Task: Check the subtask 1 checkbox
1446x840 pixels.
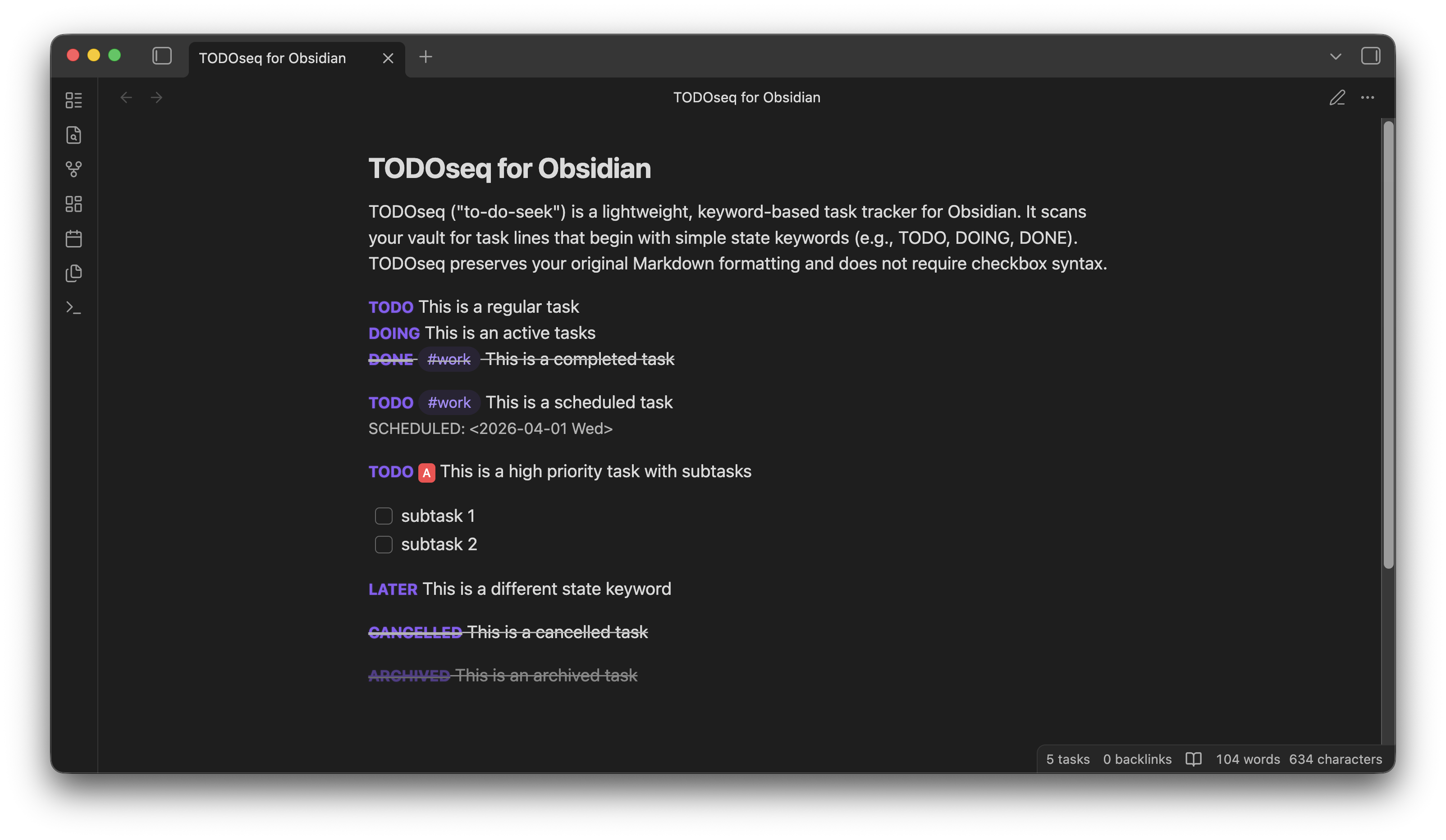Action: [x=383, y=515]
